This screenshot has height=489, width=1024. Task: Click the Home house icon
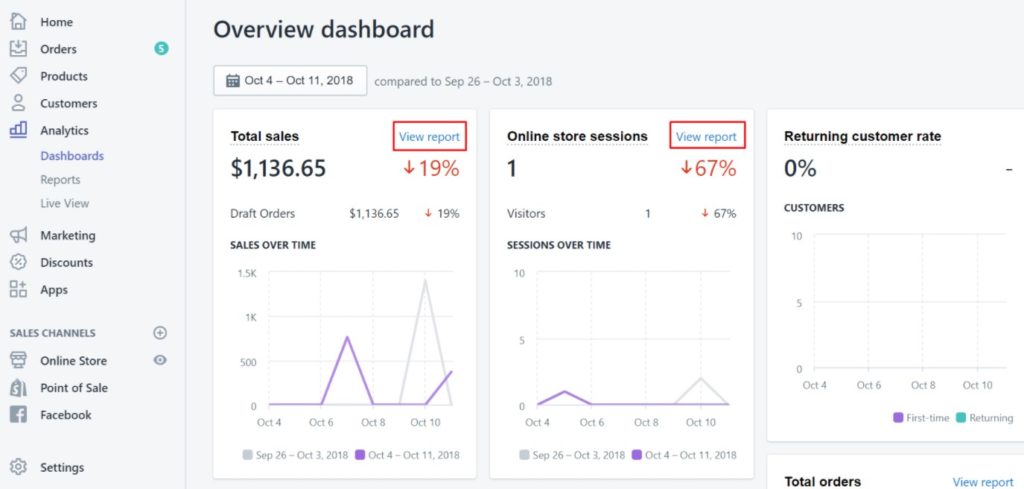[18, 22]
